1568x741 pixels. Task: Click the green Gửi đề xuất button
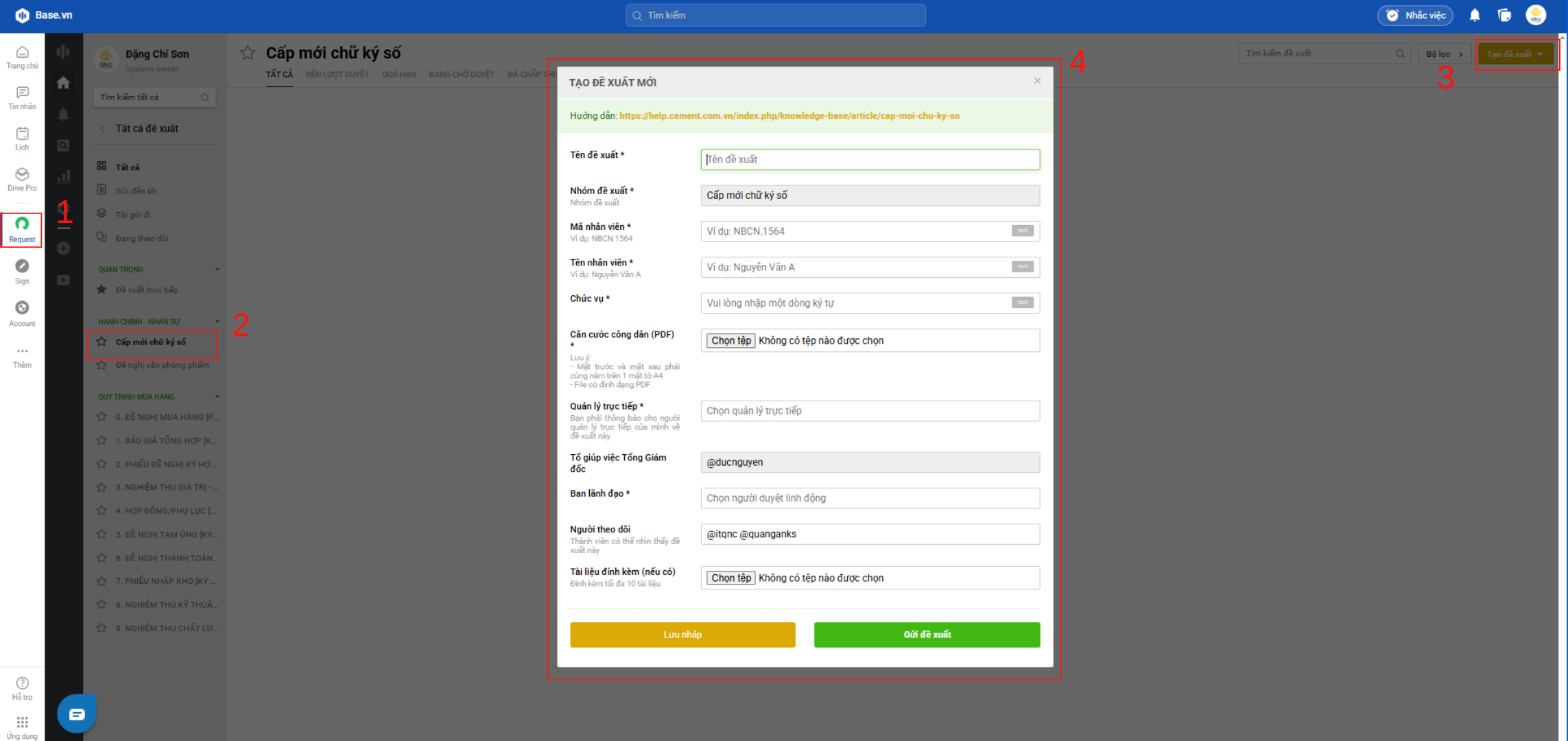(927, 635)
